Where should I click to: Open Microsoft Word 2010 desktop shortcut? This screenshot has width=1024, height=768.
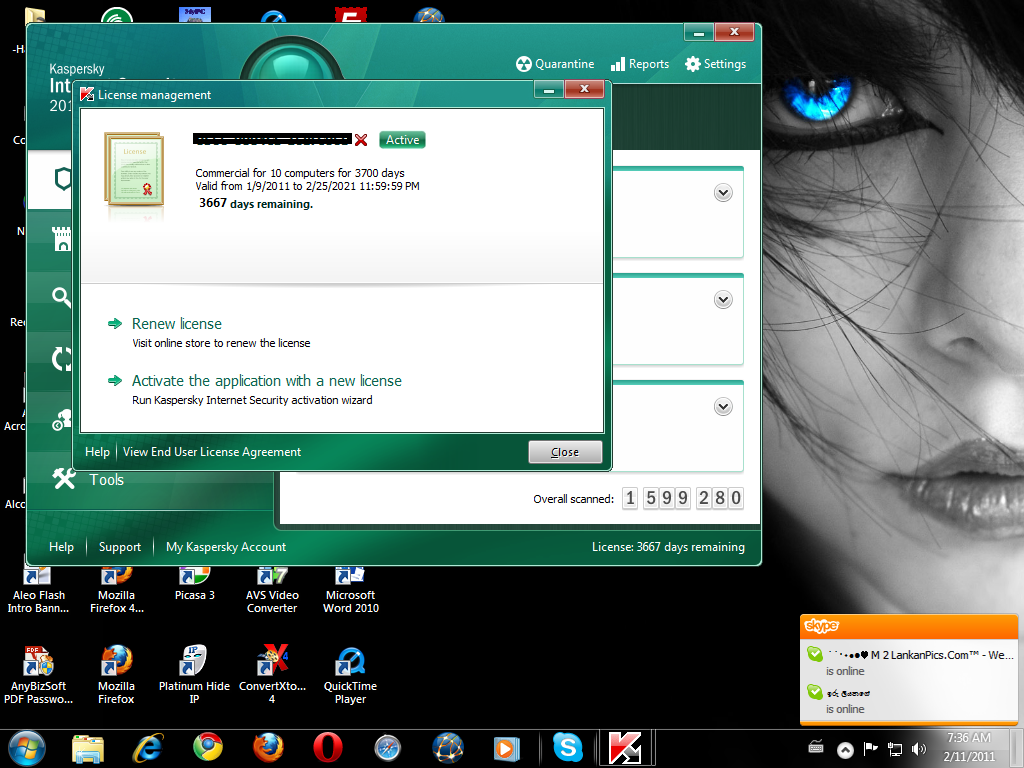click(351, 590)
